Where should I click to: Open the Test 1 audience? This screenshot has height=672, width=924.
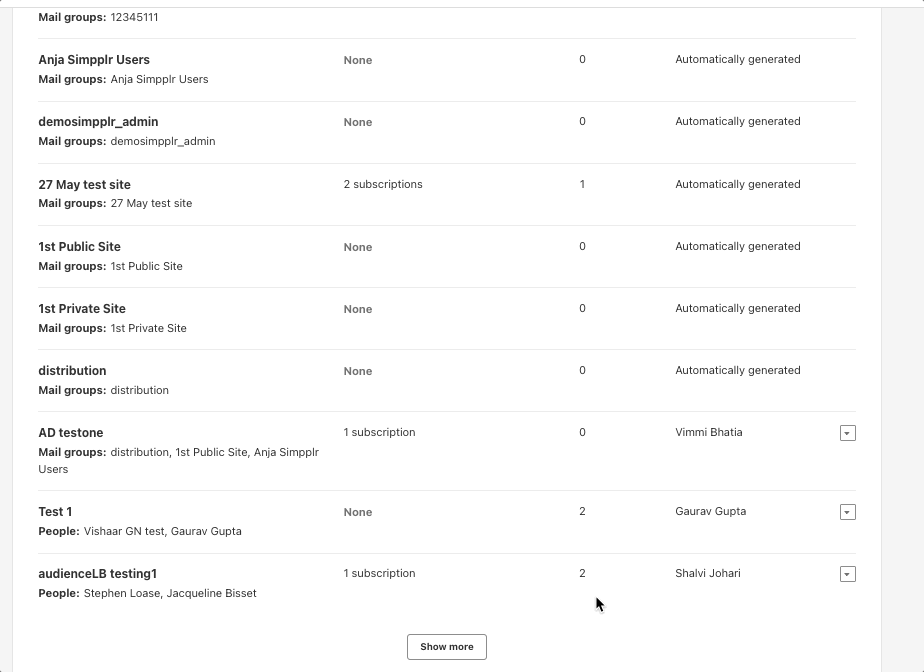tap(55, 511)
